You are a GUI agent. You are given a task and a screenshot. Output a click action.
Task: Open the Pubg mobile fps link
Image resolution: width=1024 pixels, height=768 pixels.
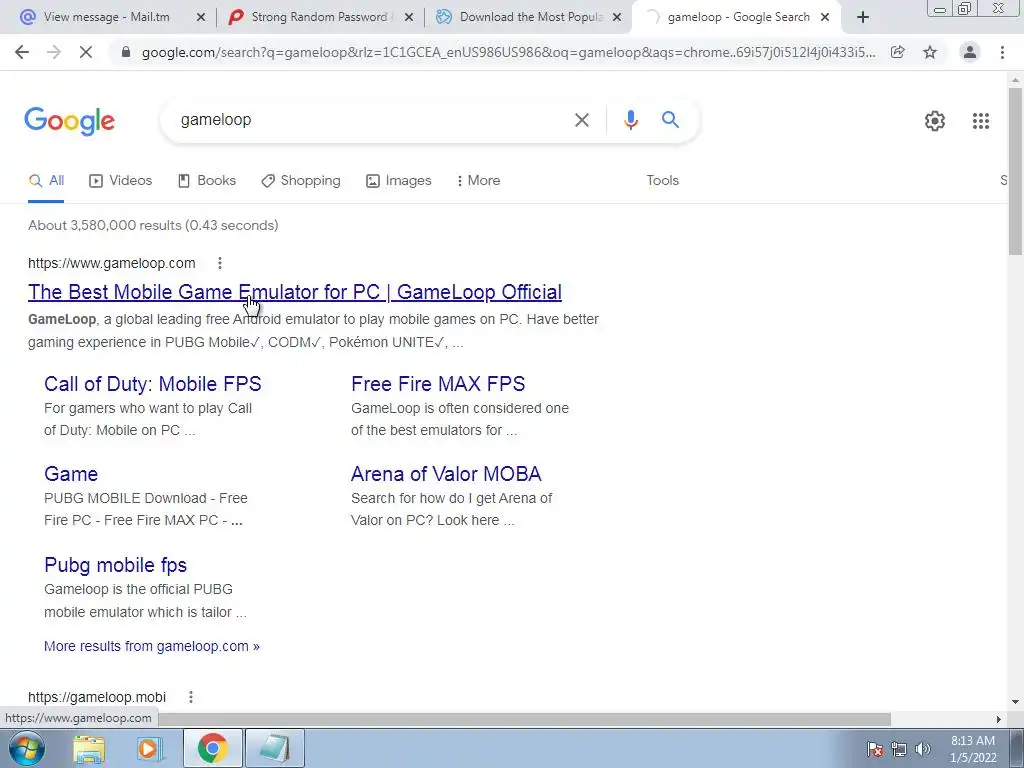116,565
